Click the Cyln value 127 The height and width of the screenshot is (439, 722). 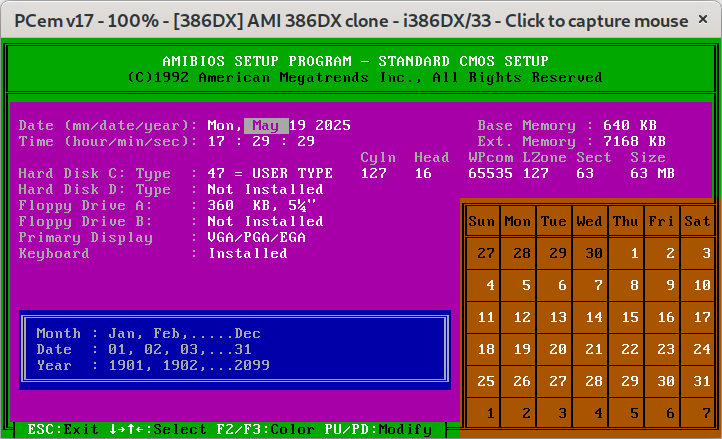click(x=373, y=174)
